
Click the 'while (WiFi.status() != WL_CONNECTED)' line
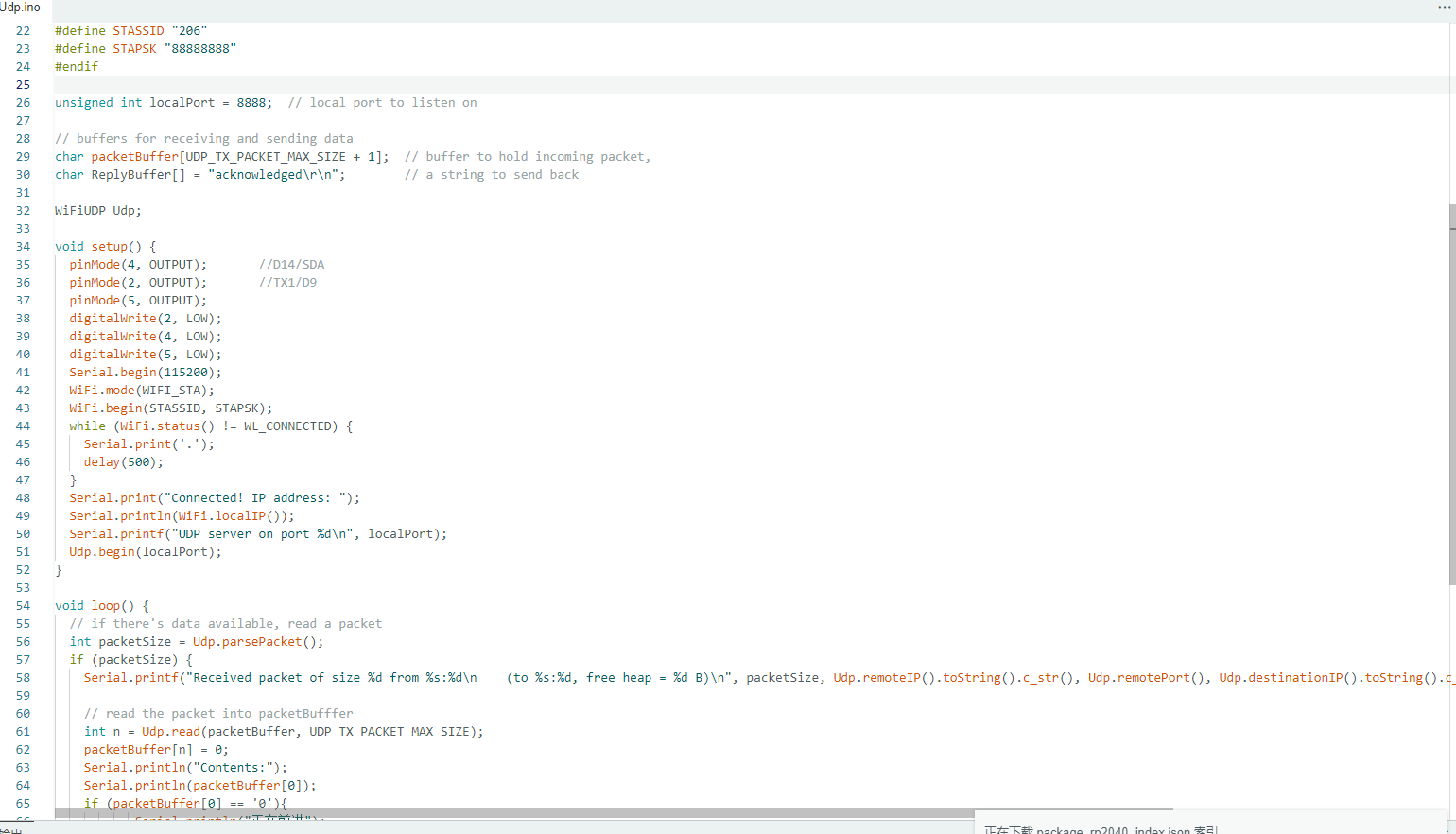click(x=211, y=426)
